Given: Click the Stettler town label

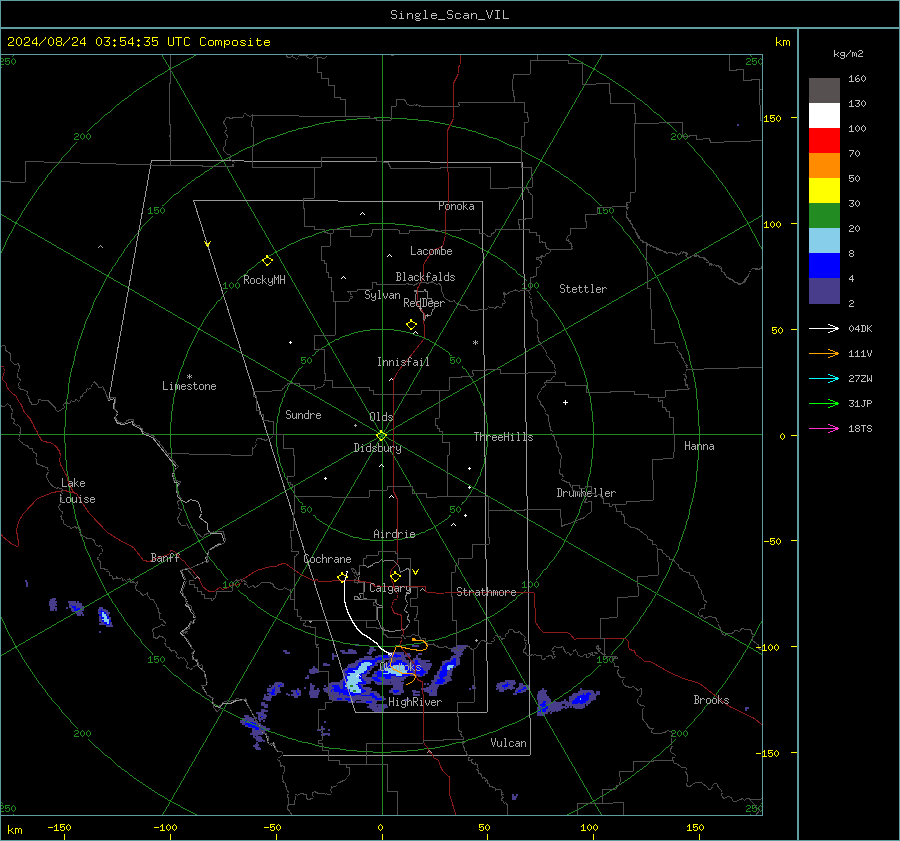Looking at the screenshot, I should [x=583, y=289].
